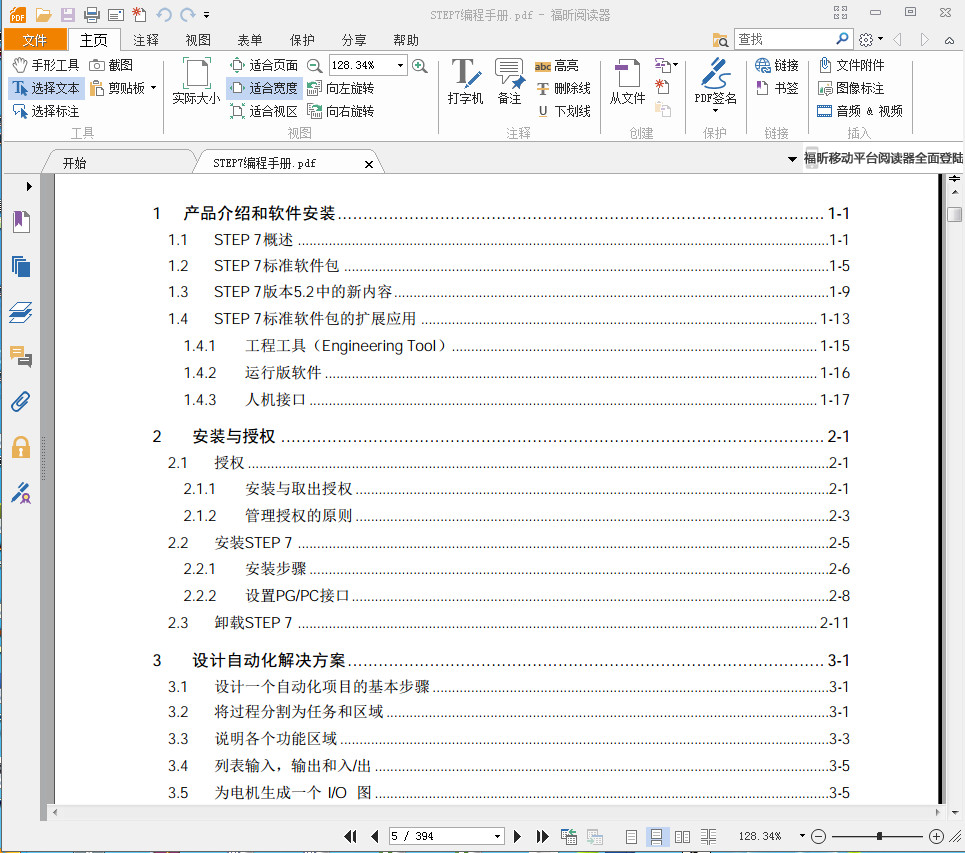
Task: Toggle the 选择文本 text selection mode
Action: 50,87
